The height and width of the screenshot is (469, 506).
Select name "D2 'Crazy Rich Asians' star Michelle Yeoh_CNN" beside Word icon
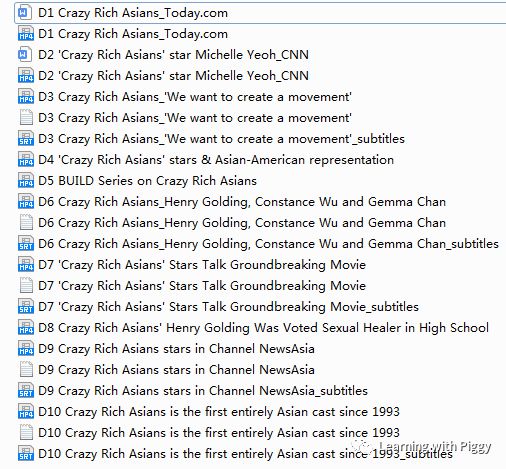tap(173, 55)
